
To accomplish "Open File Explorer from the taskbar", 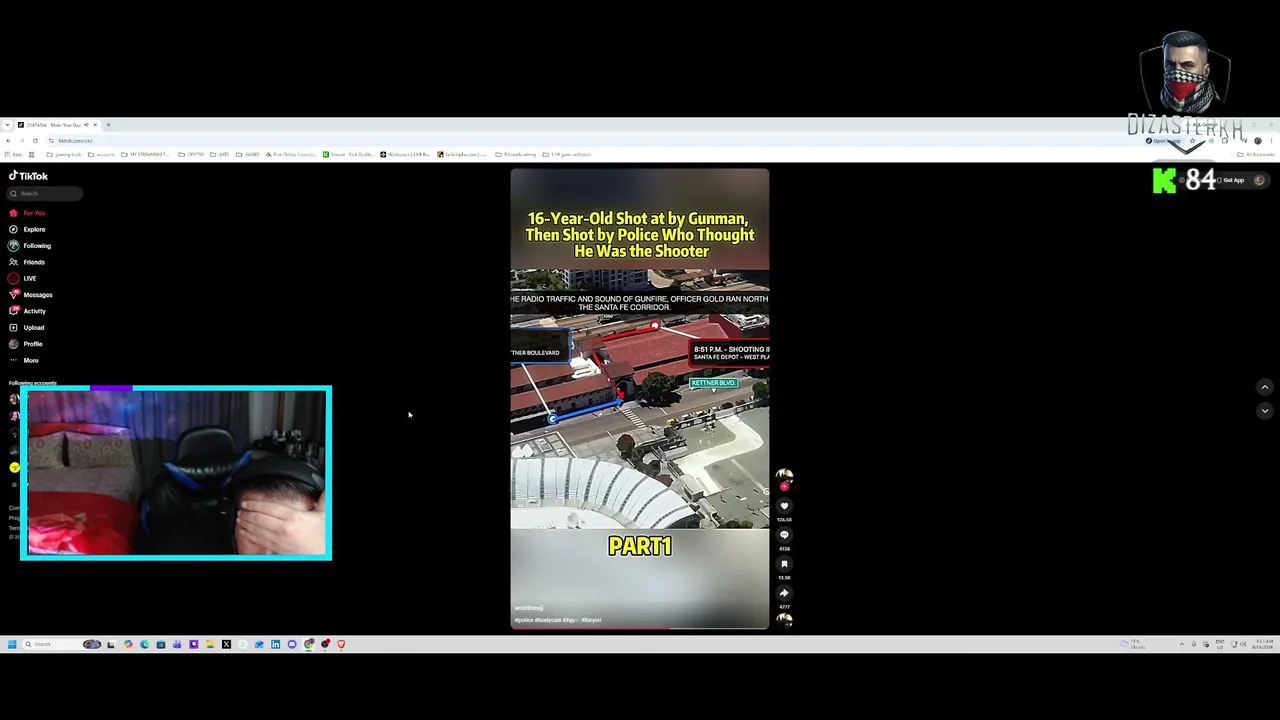I will (x=209, y=644).
